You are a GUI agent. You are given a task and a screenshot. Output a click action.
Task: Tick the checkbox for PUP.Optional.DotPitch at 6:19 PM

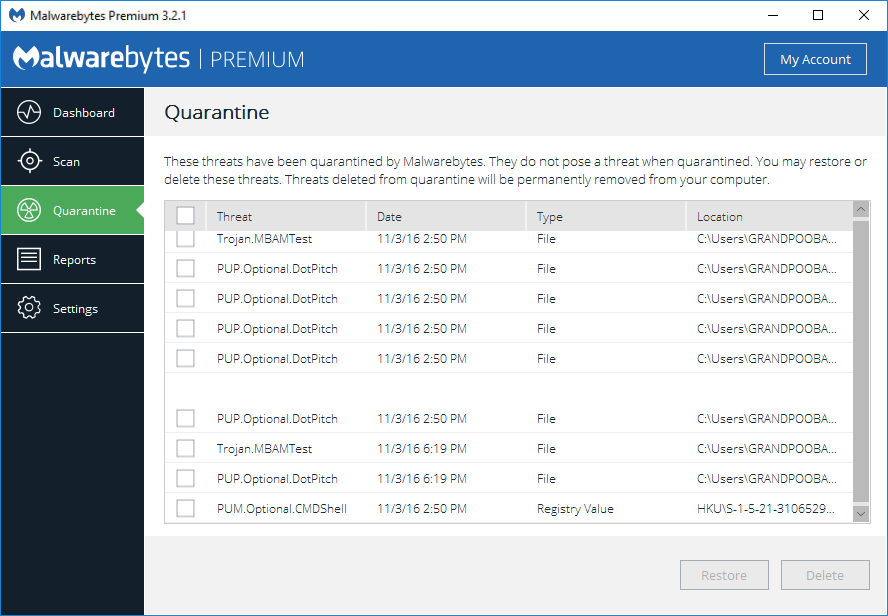pos(185,478)
